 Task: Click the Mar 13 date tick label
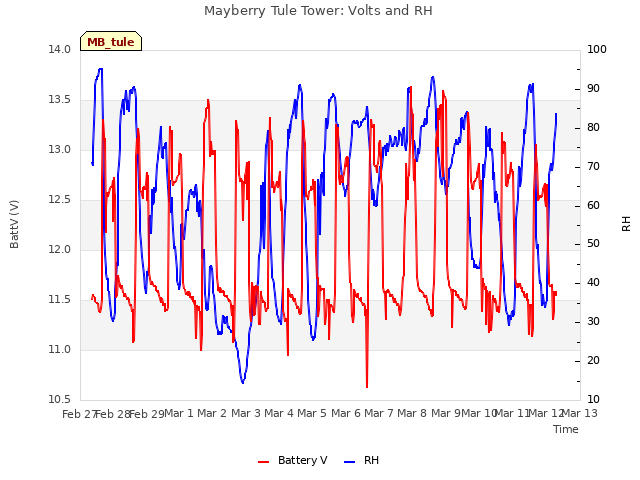[580, 413]
